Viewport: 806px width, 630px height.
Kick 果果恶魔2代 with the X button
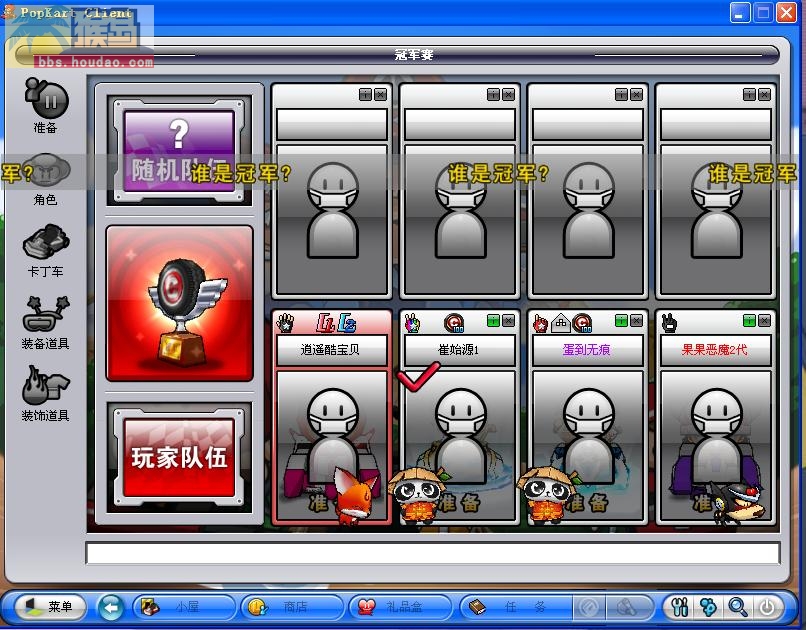764,321
